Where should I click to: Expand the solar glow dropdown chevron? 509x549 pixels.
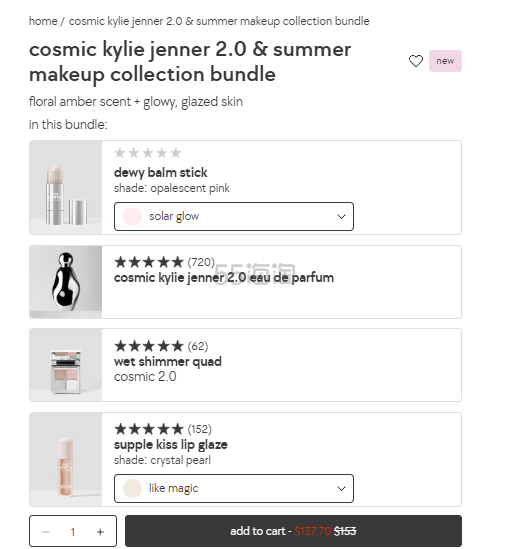click(341, 217)
